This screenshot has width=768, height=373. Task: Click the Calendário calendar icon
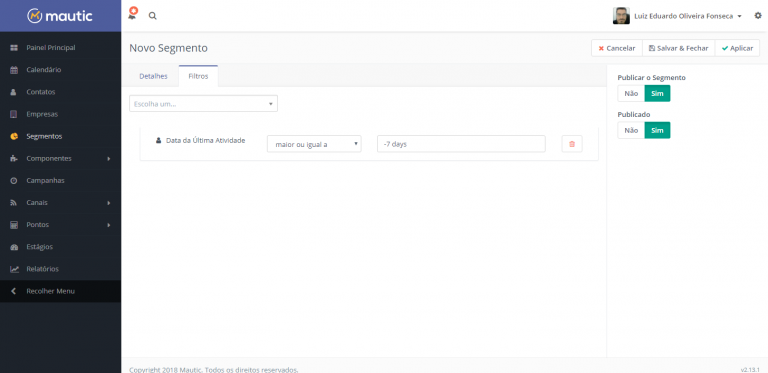tap(14, 70)
